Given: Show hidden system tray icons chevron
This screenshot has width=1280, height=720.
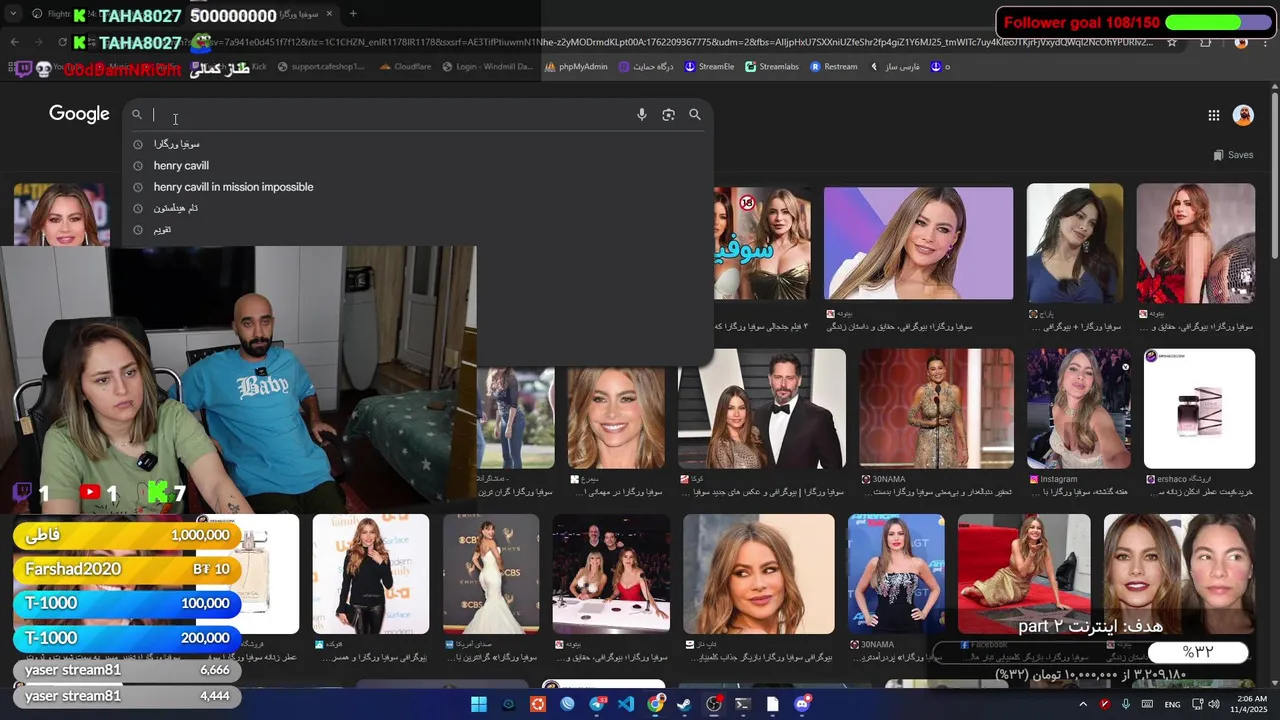Looking at the screenshot, I should (1083, 704).
